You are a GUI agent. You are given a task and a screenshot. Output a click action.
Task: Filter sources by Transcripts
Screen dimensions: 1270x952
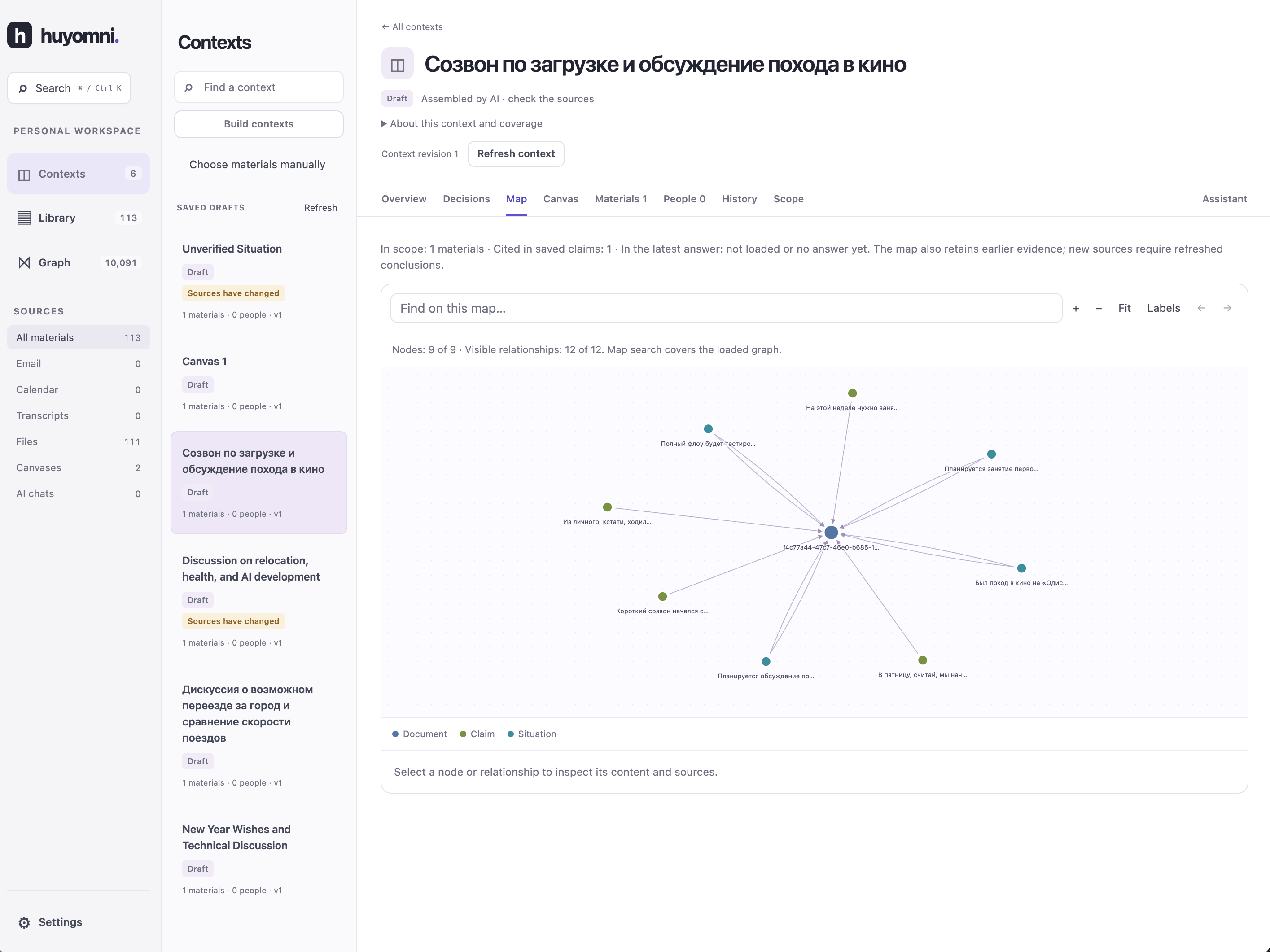(78, 415)
